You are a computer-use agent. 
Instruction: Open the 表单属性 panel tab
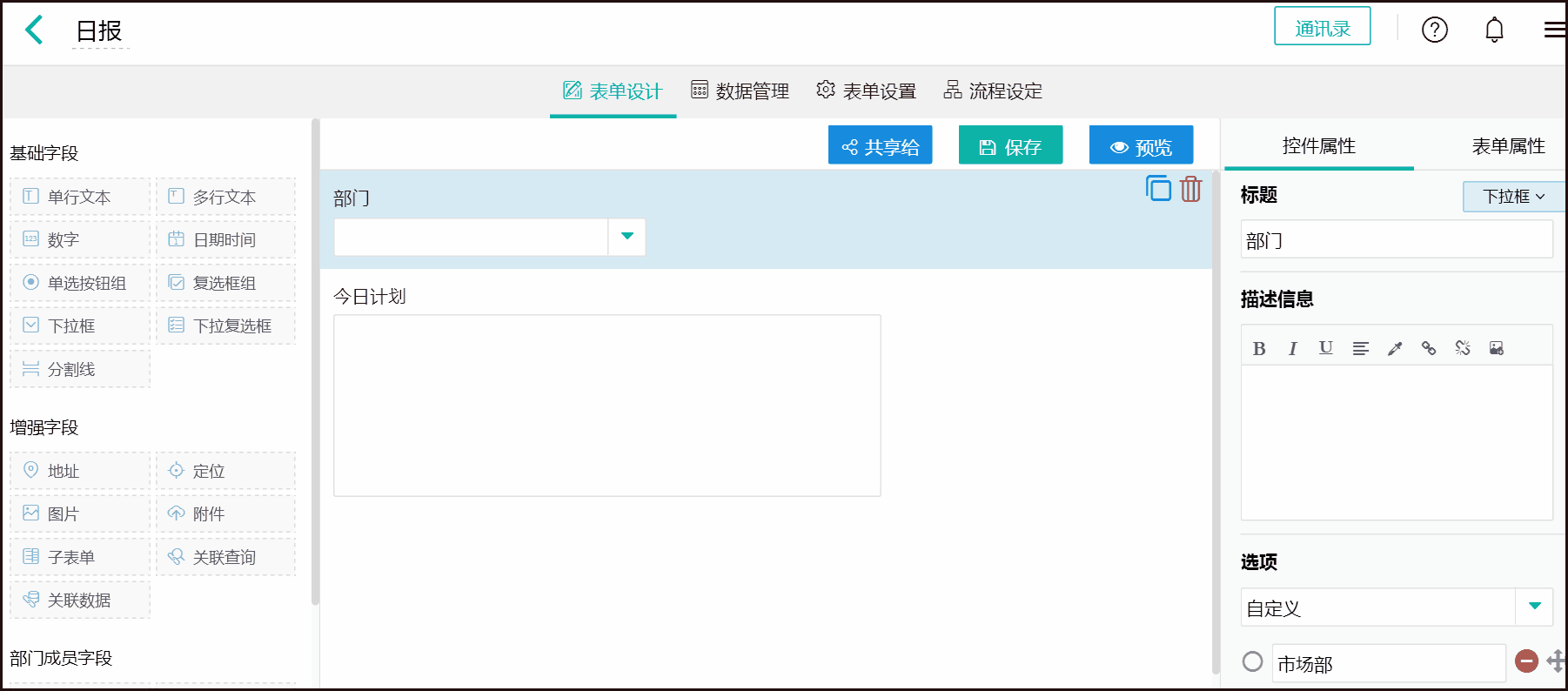click(1508, 145)
